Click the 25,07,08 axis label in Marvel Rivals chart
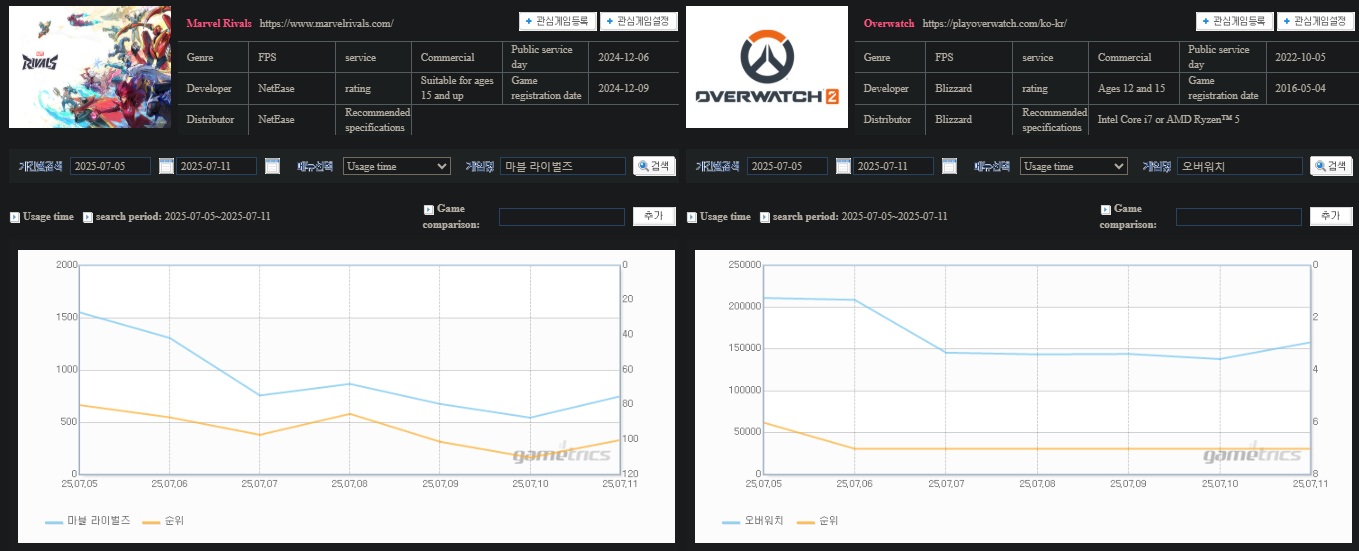 coord(349,484)
